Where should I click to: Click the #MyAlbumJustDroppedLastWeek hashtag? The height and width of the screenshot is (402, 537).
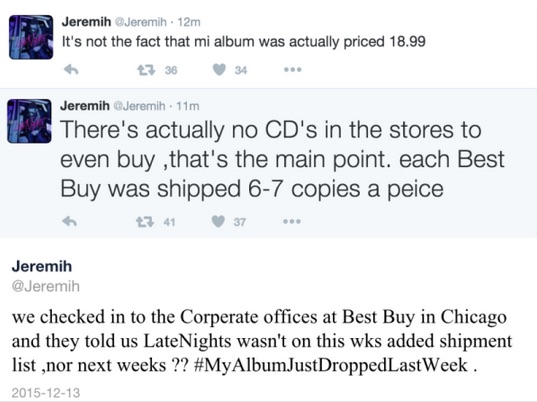pyautogui.click(x=330, y=365)
